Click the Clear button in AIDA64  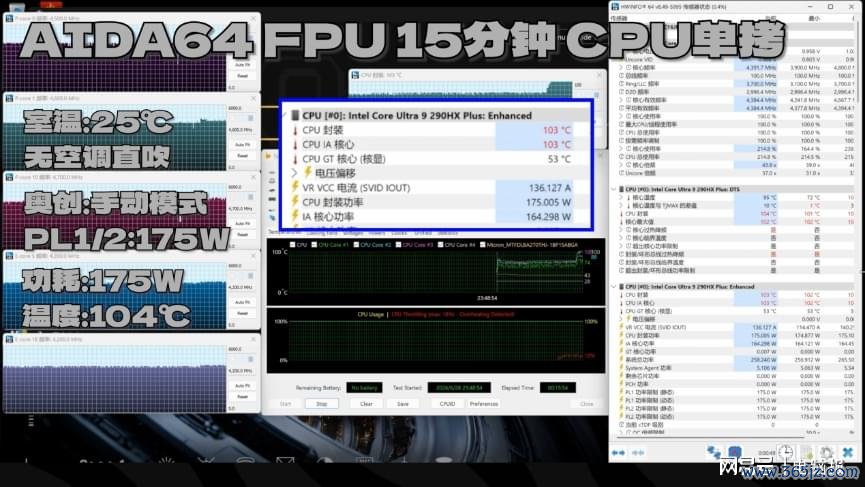366,404
